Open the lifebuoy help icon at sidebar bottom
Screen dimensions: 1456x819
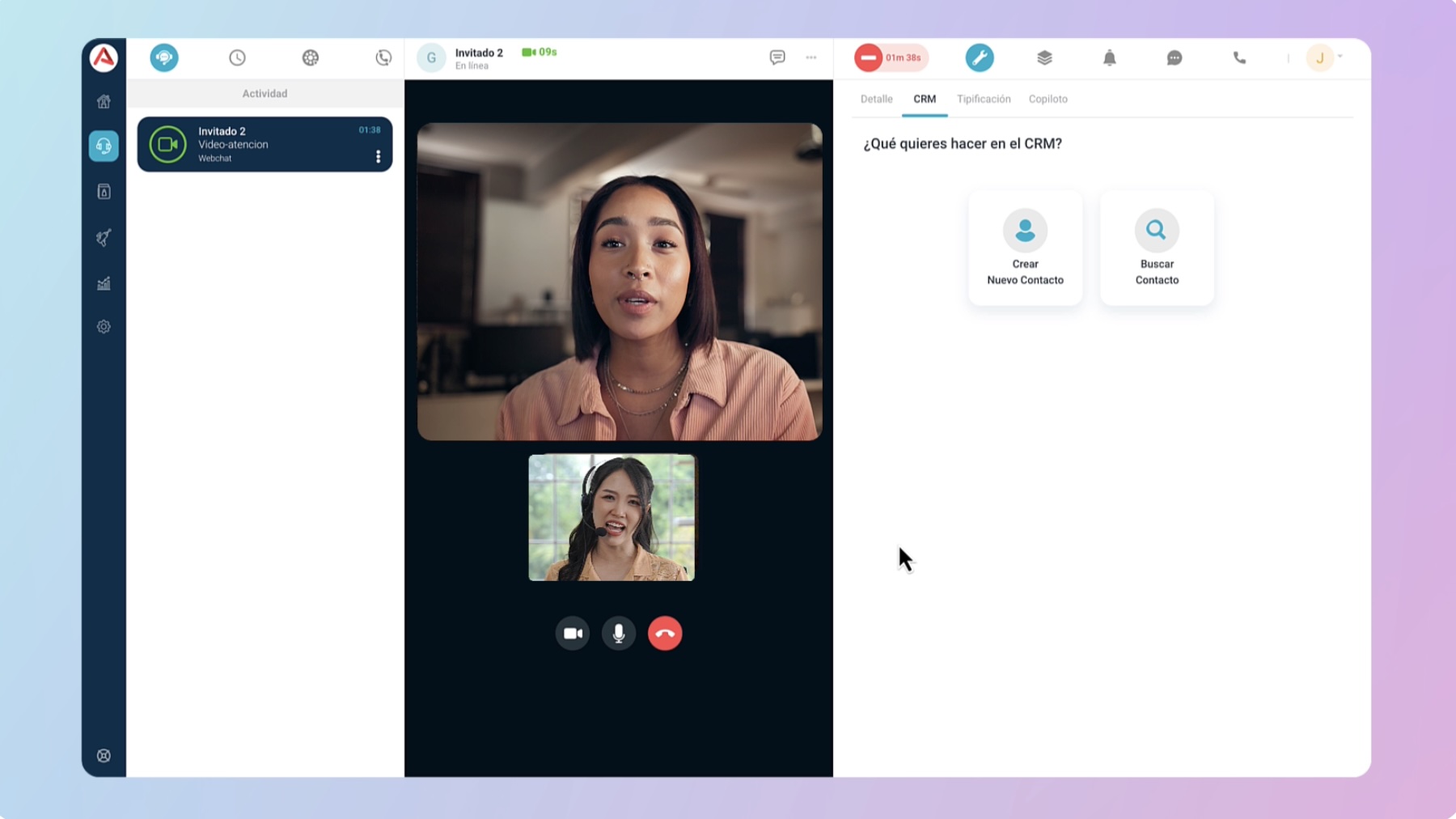(104, 755)
